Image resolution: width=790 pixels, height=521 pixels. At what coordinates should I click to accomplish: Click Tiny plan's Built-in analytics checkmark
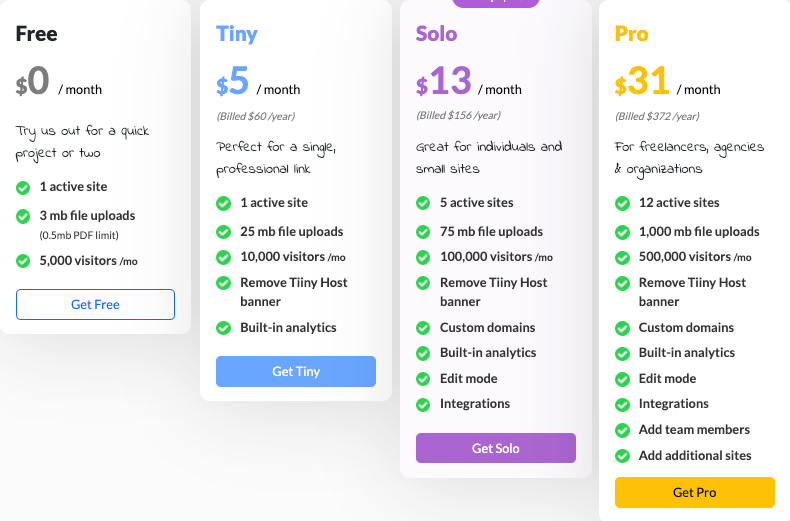[223, 329]
